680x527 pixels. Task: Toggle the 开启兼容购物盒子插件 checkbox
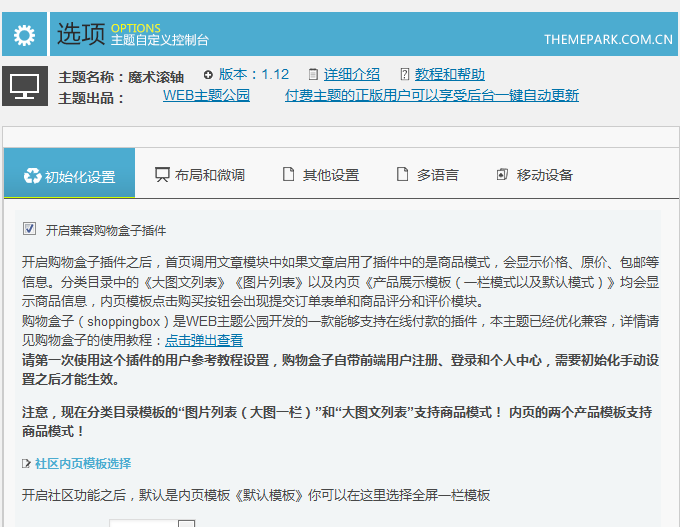[30, 229]
